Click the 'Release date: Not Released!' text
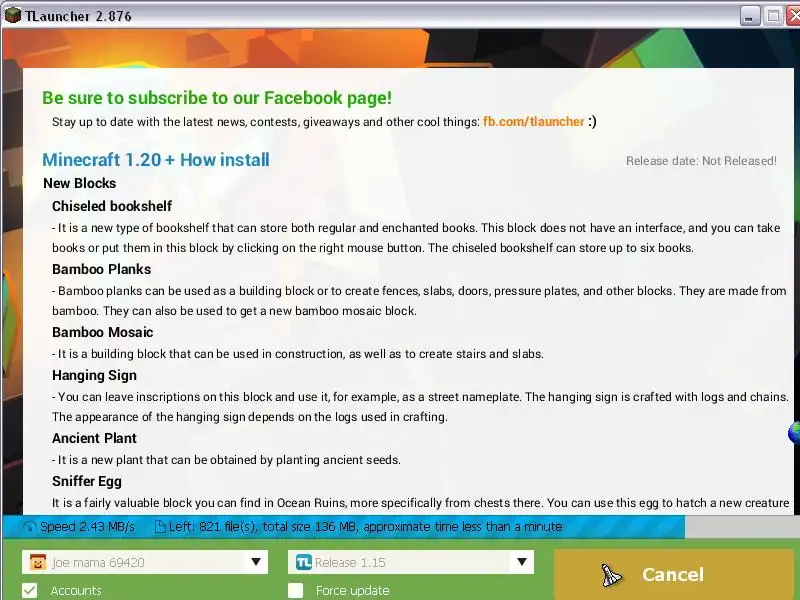800x600 pixels. click(701, 161)
